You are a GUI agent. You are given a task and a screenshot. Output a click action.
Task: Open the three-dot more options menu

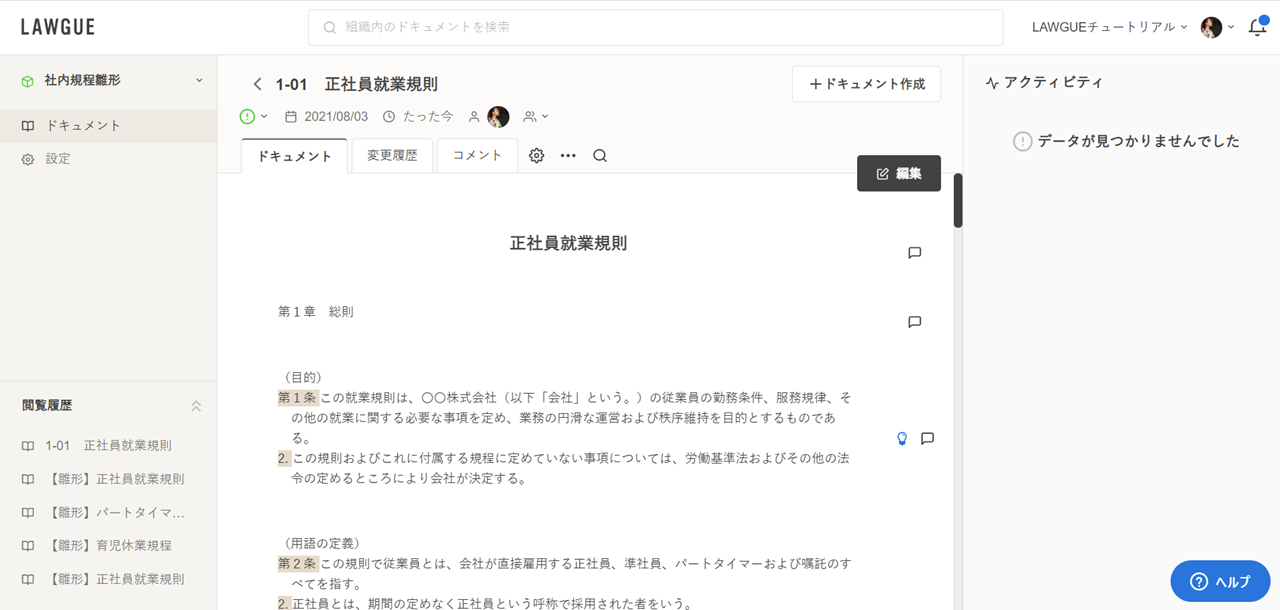click(568, 156)
